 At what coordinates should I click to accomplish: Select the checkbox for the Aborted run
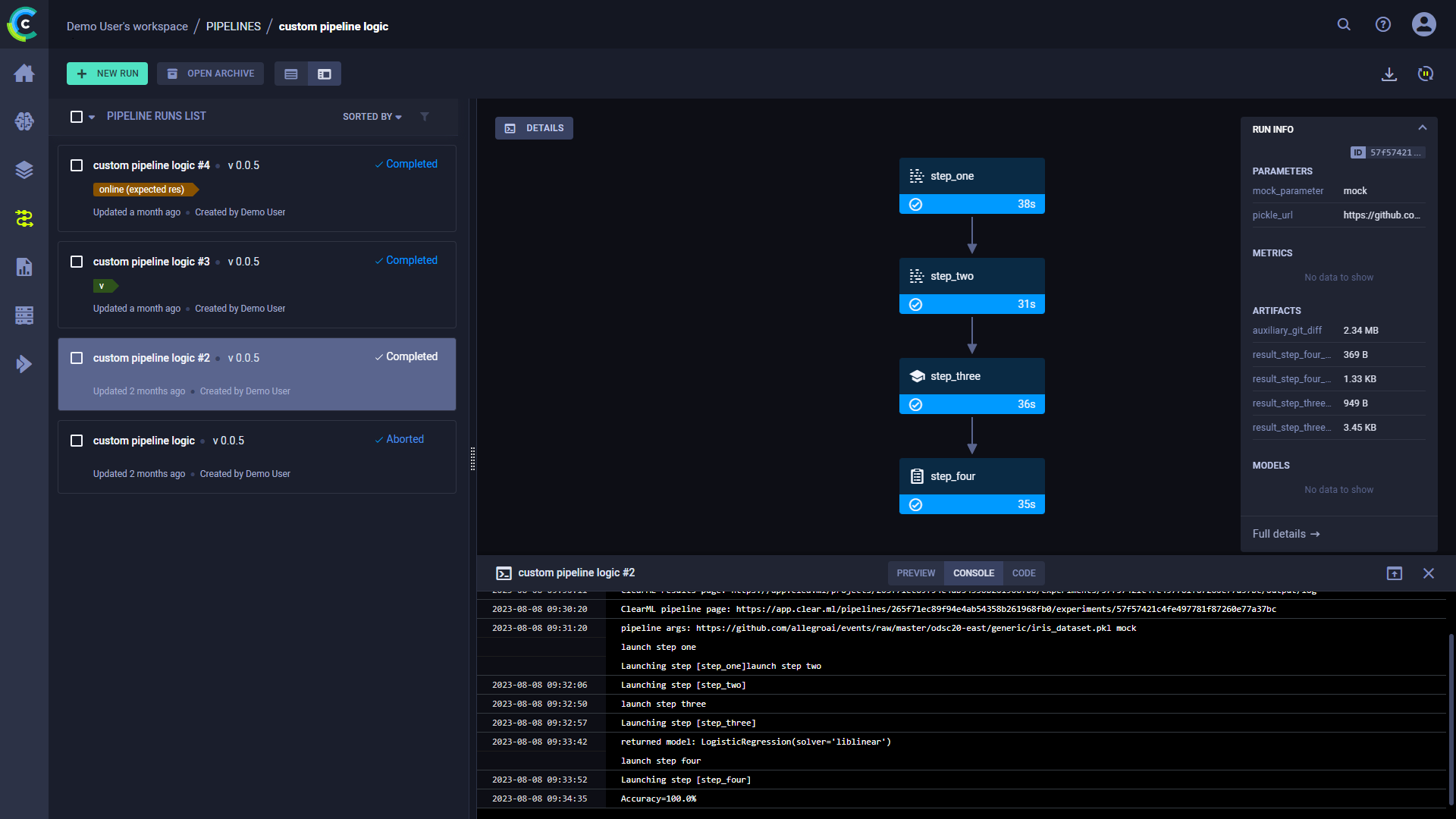coord(77,440)
